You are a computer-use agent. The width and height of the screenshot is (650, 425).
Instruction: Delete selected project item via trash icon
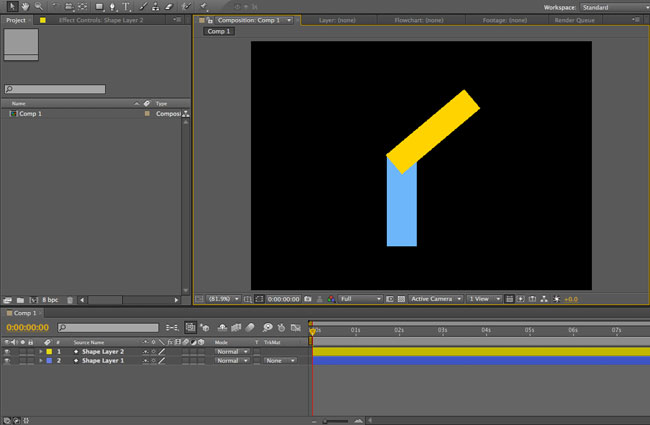[x=70, y=300]
